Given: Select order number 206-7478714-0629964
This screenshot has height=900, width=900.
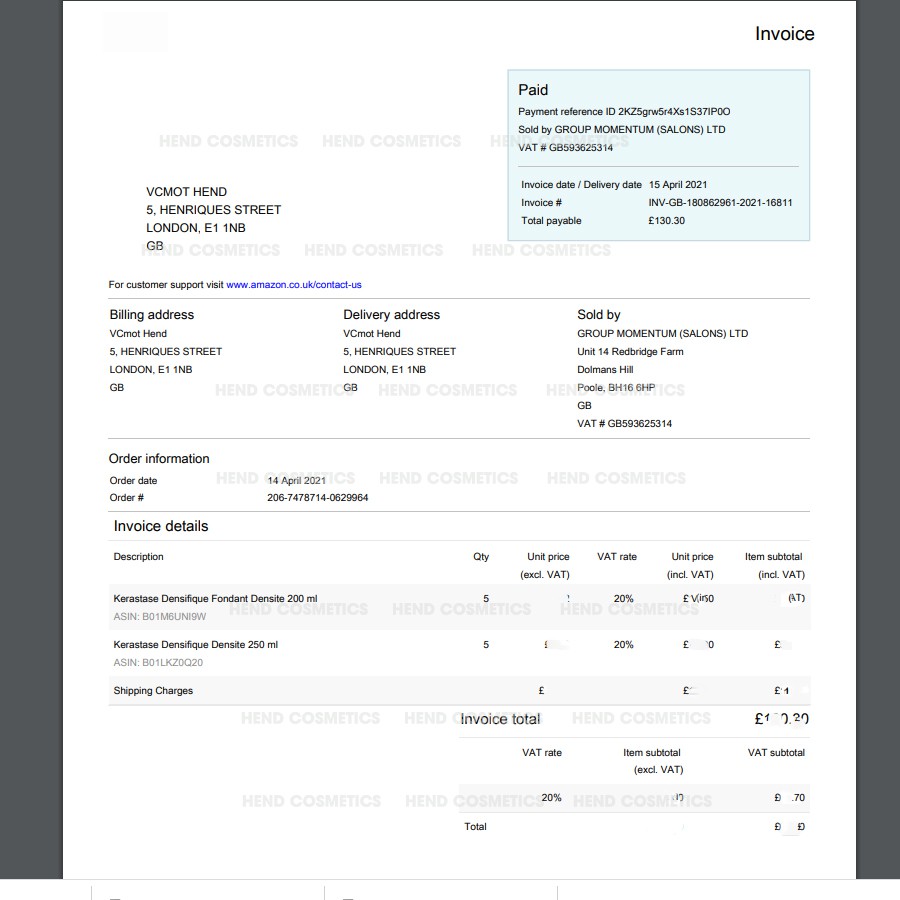Looking at the screenshot, I should (317, 498).
